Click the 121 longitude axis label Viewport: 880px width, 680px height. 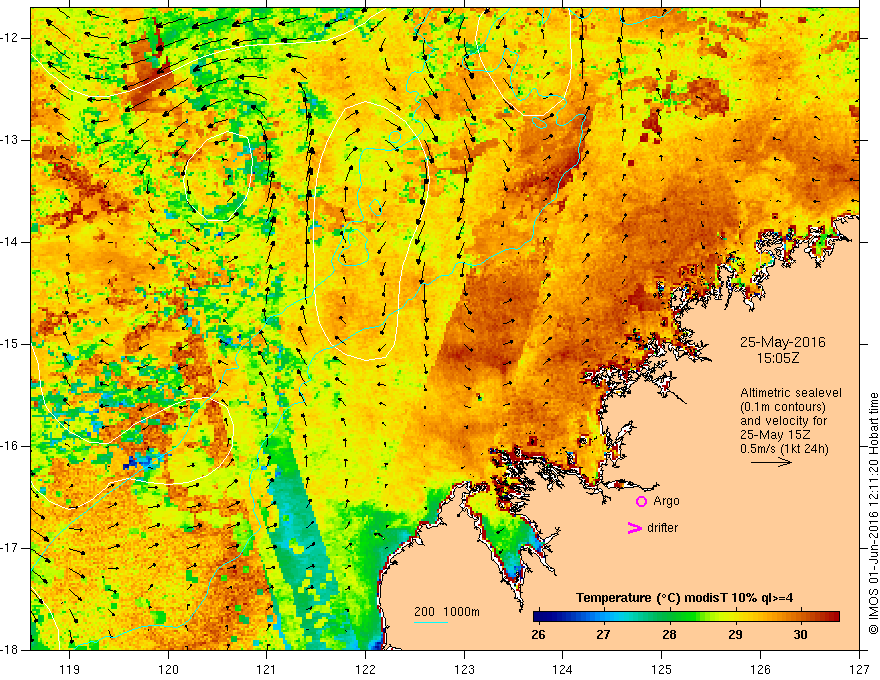point(267,669)
